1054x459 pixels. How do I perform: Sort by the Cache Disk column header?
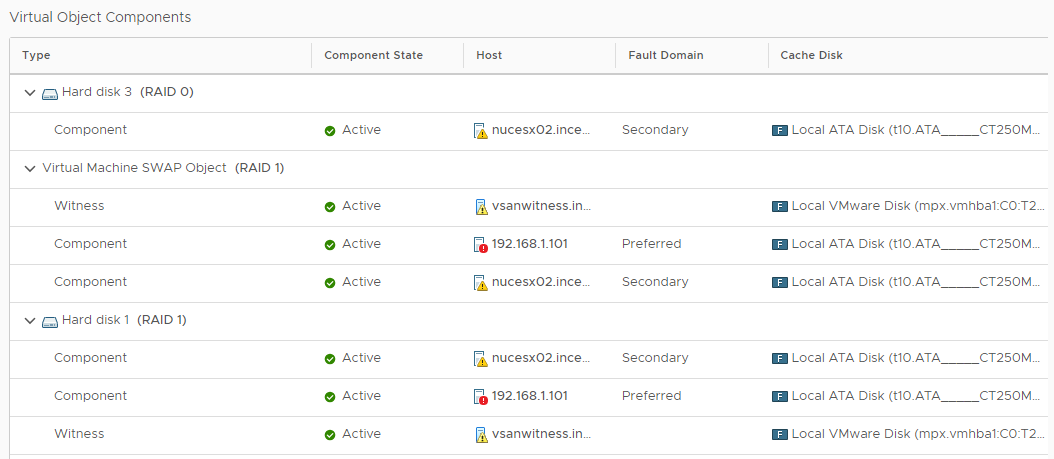point(811,55)
